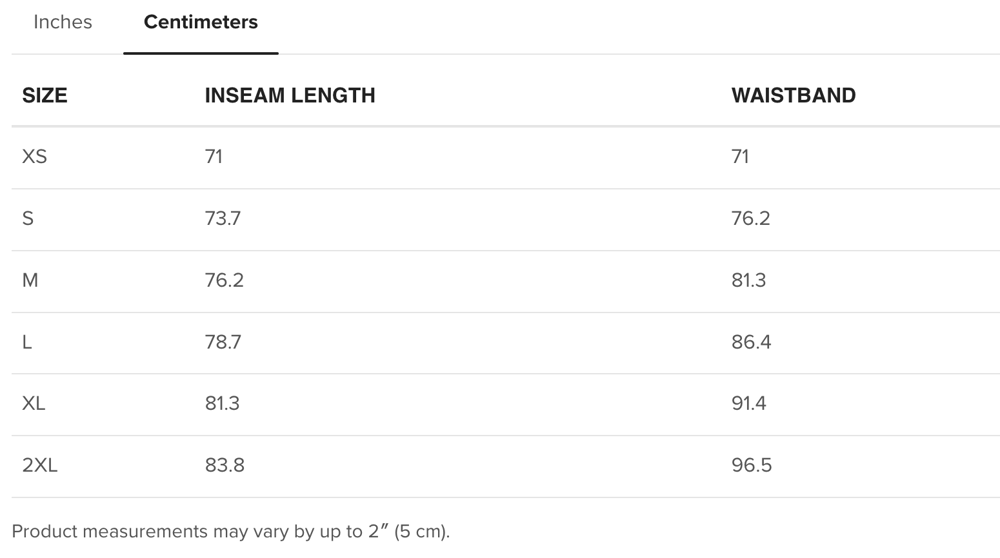
Task: Click the L size label
Action: [27, 343]
